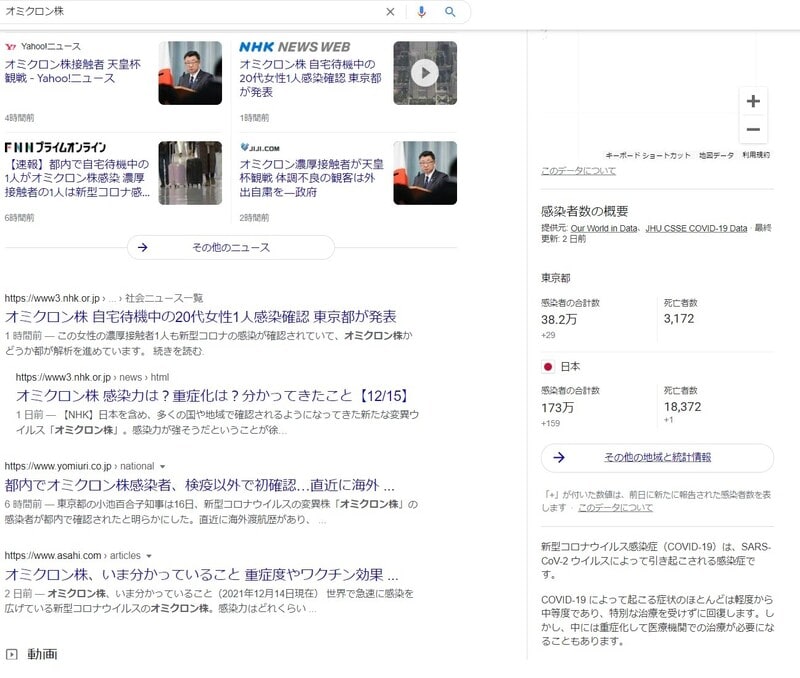The height and width of the screenshot is (678, 800).
Task: Open Yomiuri result 都内でオミクロン株感染者
Action: pos(199,485)
